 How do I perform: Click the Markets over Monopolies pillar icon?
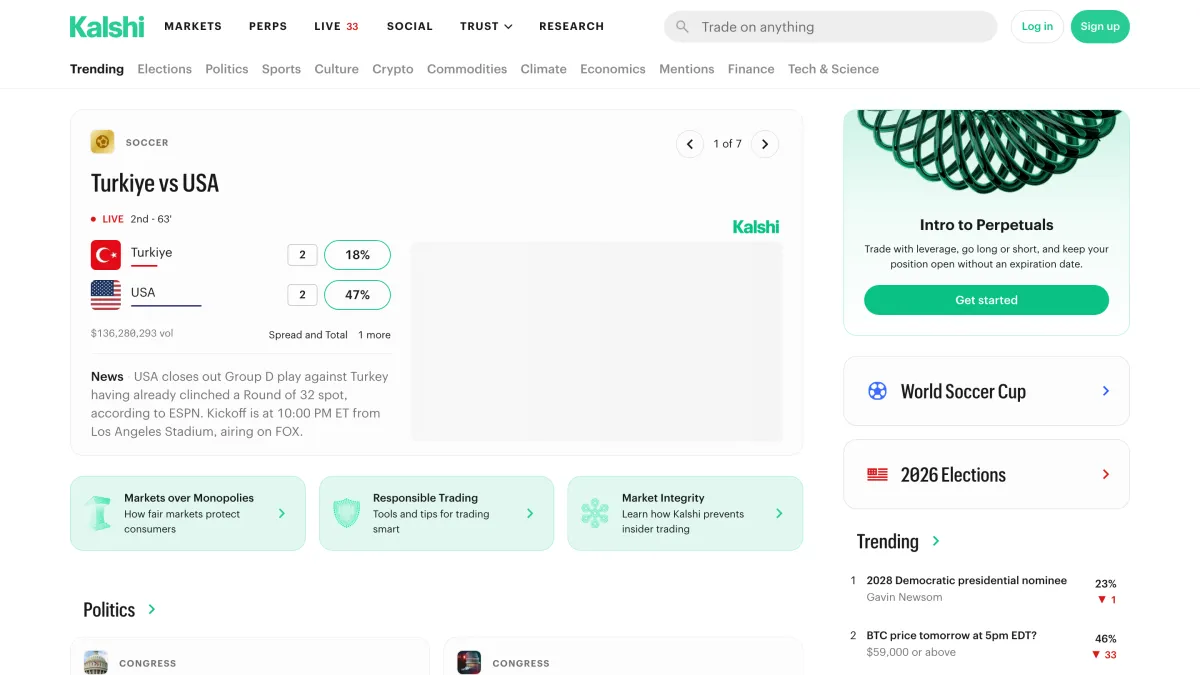pyautogui.click(x=97, y=513)
